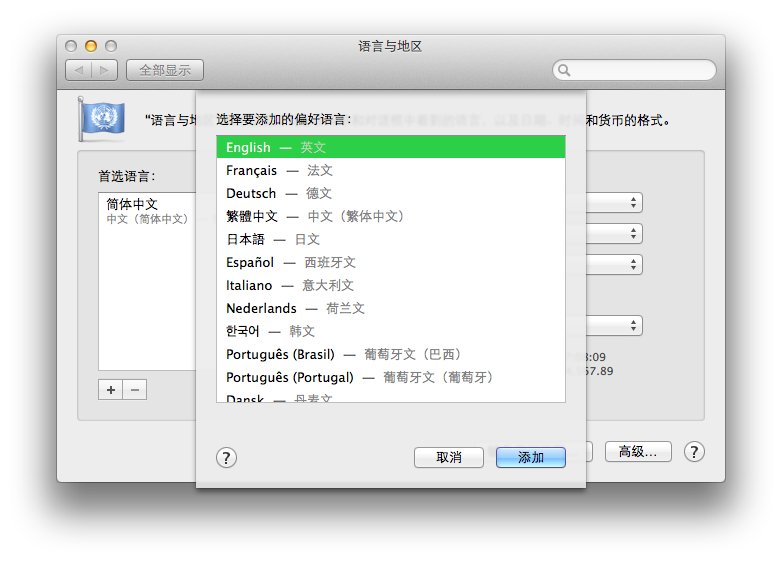
Task: Click the minus button to remove language
Action: [135, 389]
